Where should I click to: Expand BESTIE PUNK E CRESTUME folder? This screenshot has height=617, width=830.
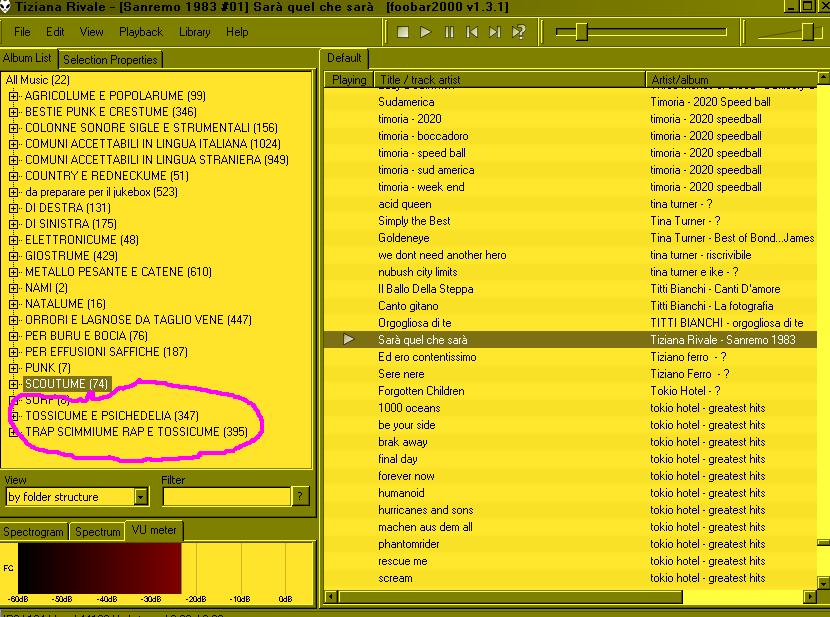coord(14,112)
